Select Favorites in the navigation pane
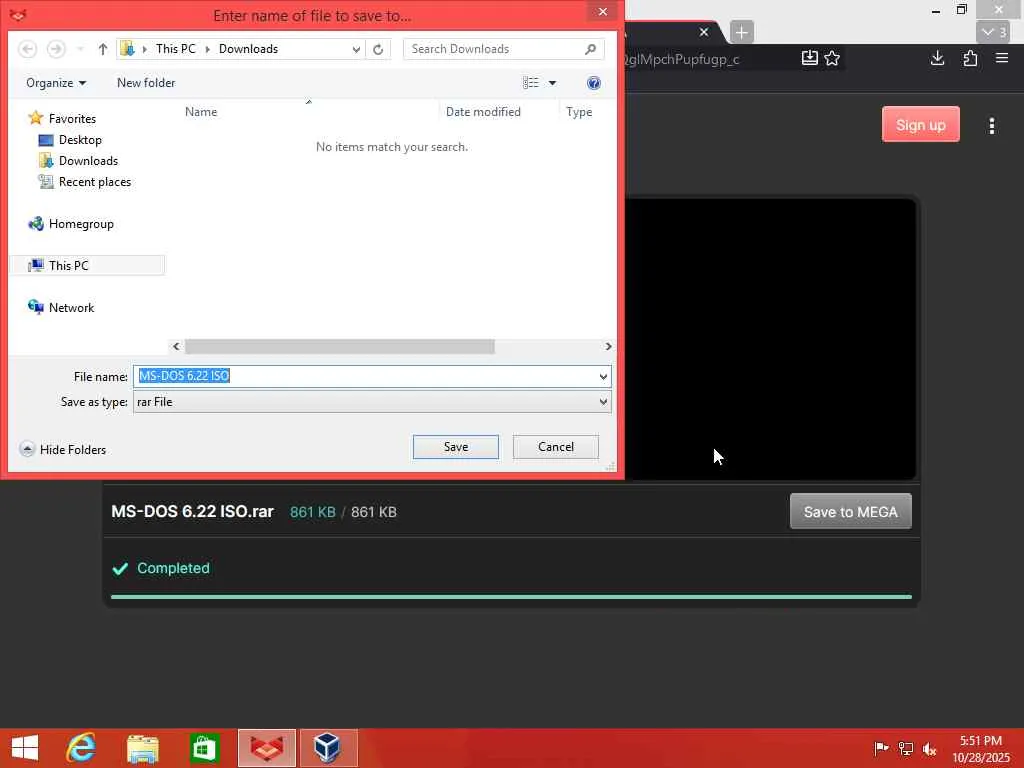Viewport: 1024px width, 768px height. [x=72, y=119]
